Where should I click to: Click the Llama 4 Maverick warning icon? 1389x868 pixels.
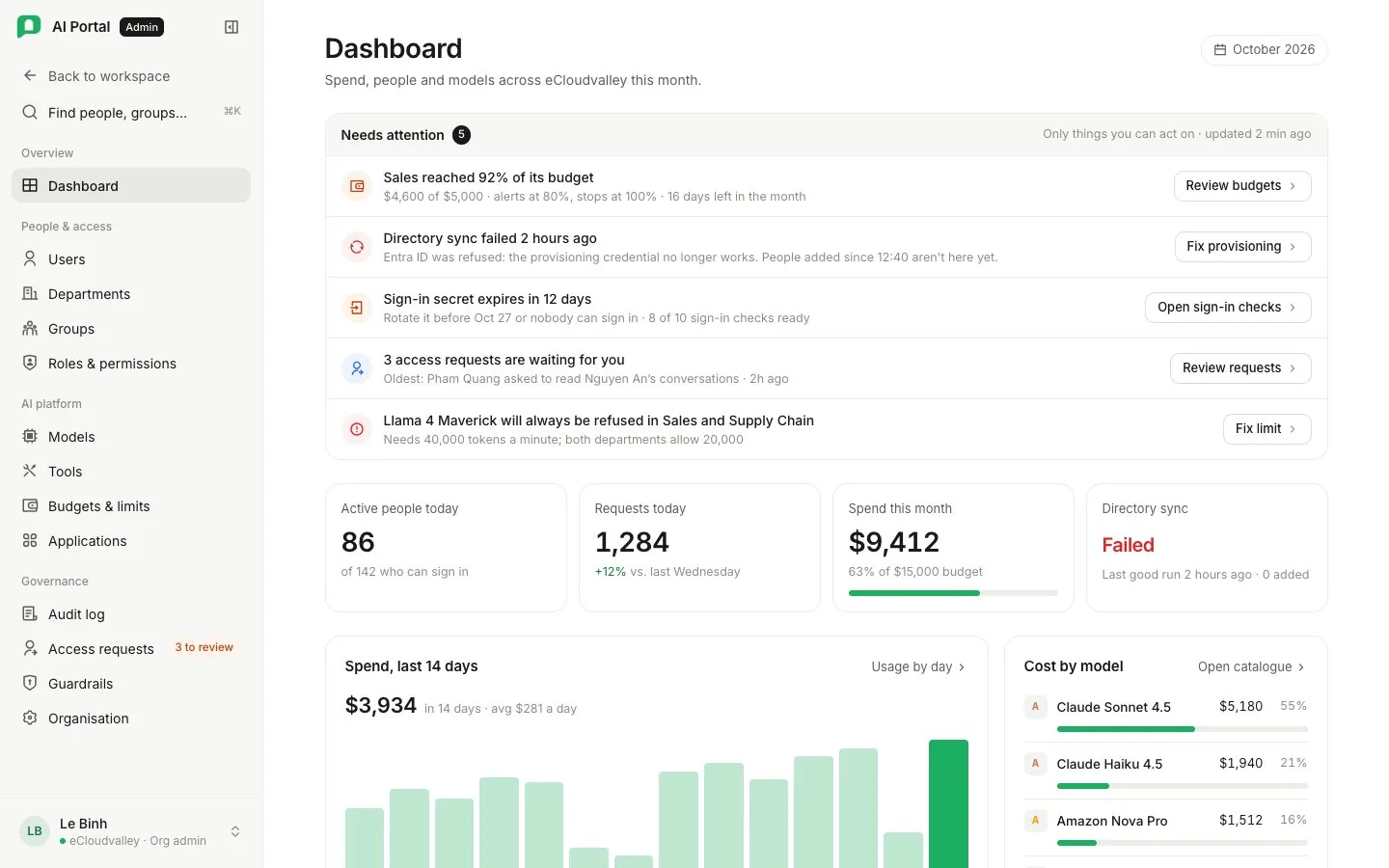(x=357, y=429)
